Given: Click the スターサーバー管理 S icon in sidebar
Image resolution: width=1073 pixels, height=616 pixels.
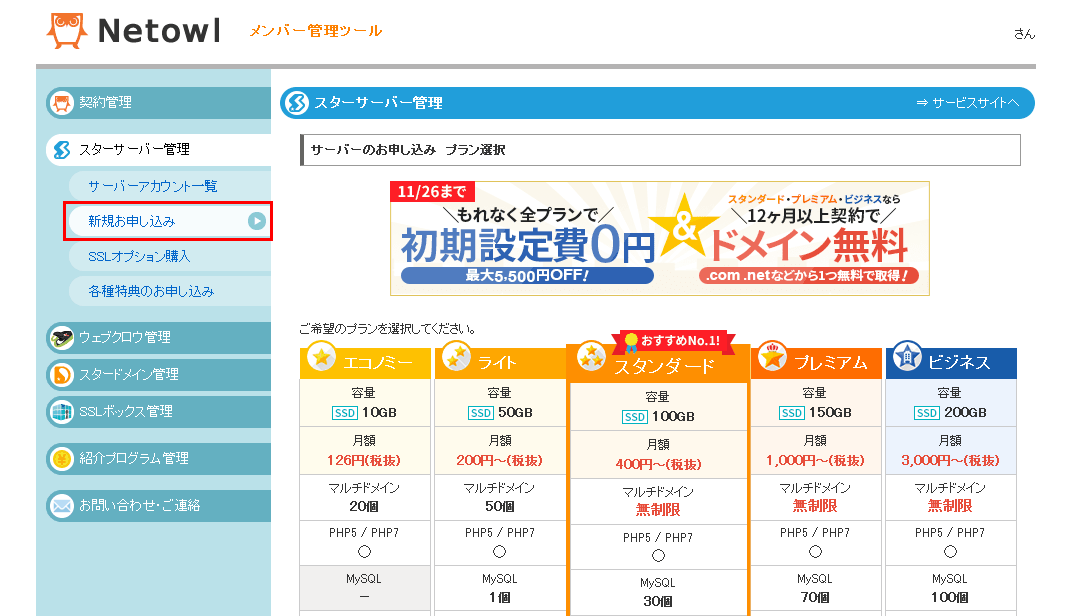Looking at the screenshot, I should (62, 150).
